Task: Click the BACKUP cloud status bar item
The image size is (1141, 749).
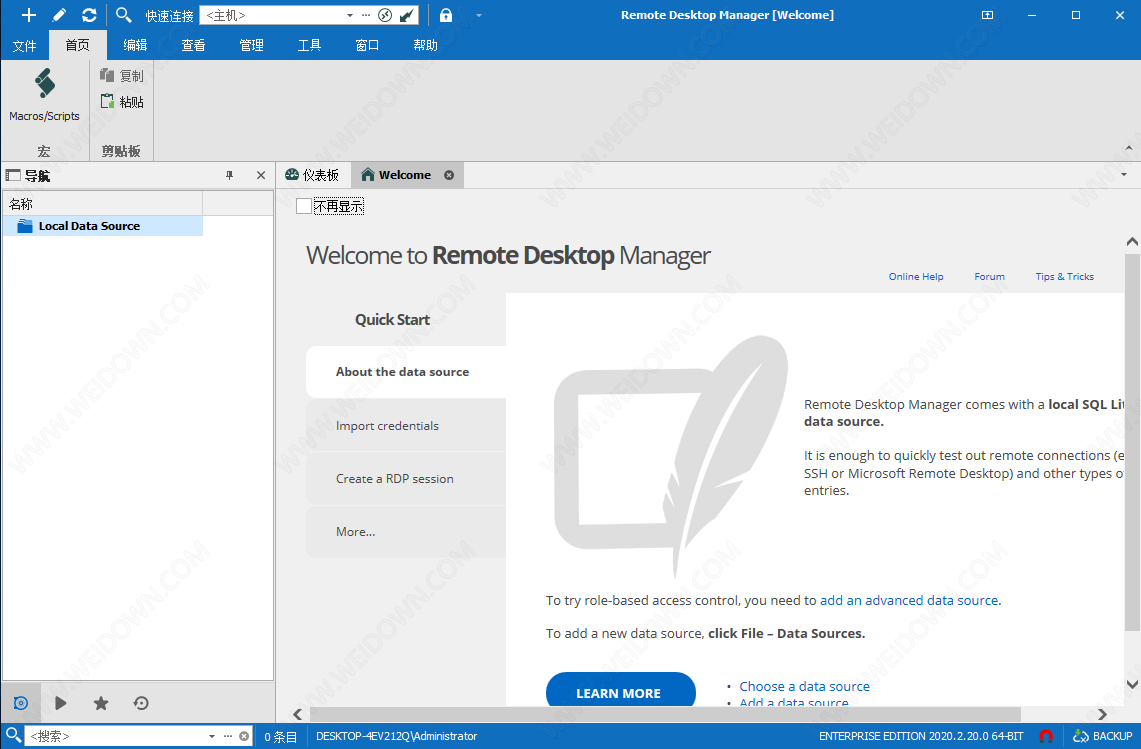Action: point(1102,736)
